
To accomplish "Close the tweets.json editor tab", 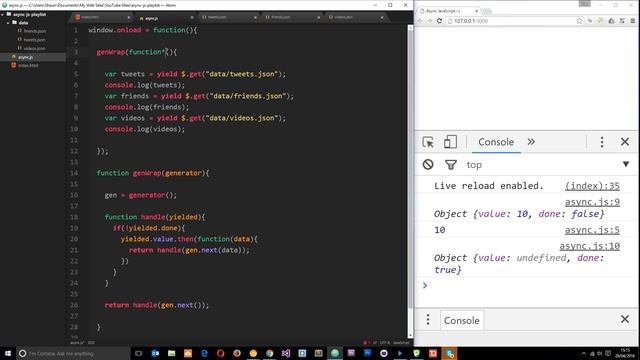I will [255, 18].
